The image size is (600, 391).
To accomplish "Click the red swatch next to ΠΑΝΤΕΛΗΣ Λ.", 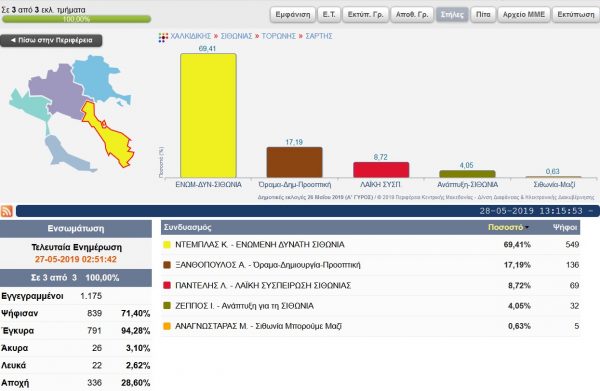I will (167, 285).
